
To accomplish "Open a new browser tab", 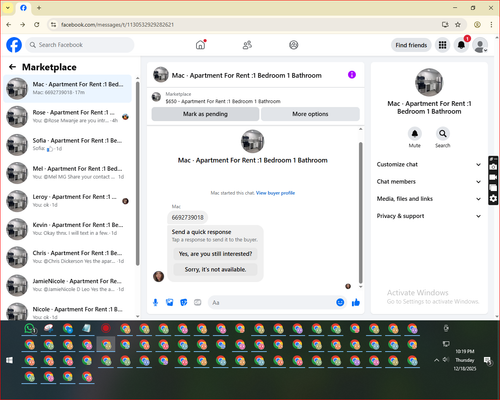I will 39,8.
